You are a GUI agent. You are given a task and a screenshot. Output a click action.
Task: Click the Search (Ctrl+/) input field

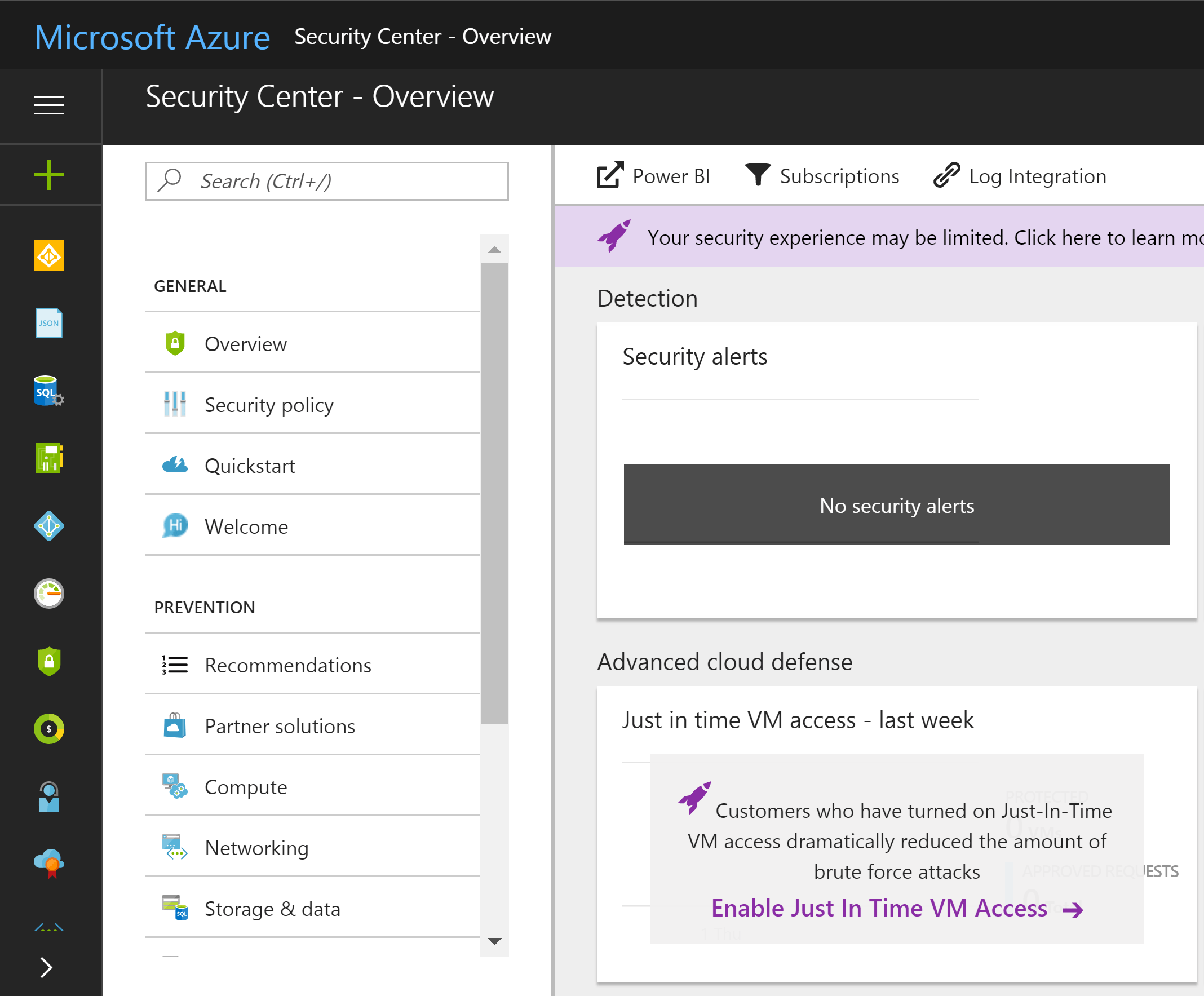pos(327,181)
